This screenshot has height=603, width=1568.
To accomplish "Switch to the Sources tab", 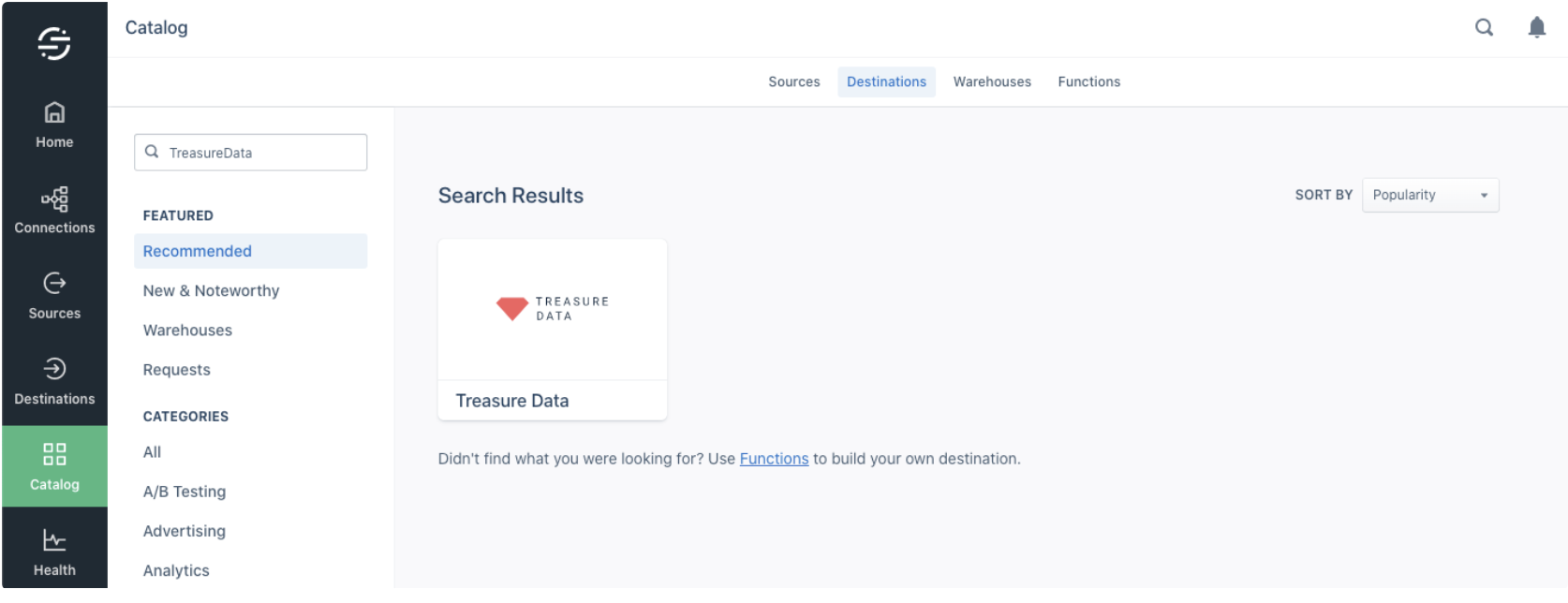I will coord(793,81).
